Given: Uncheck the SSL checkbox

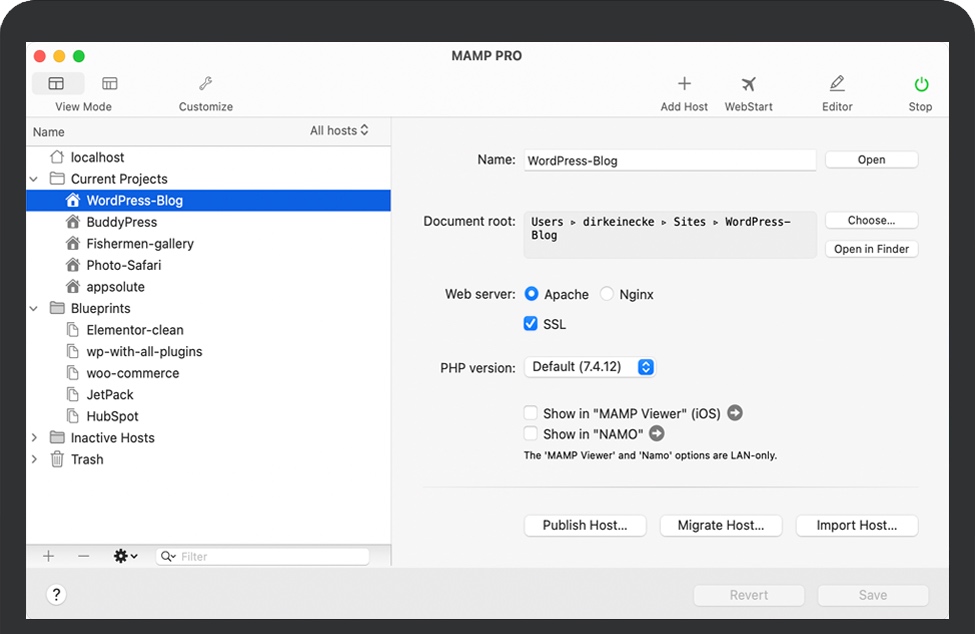Looking at the screenshot, I should [531, 324].
